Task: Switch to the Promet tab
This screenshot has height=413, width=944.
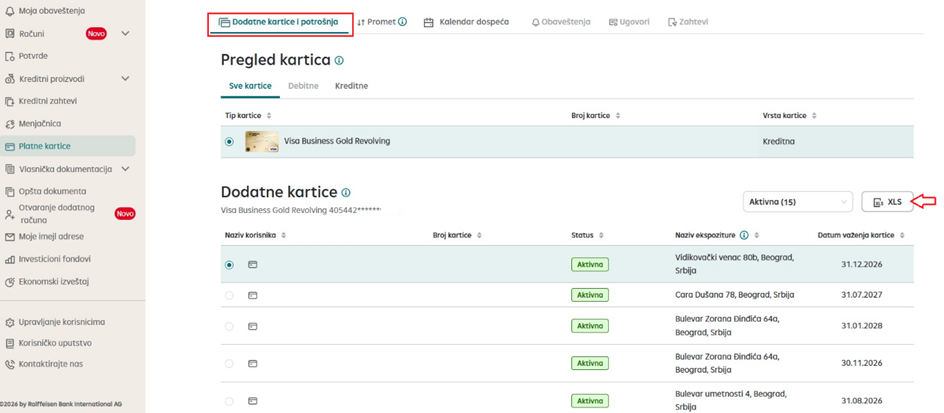Action: (x=382, y=22)
